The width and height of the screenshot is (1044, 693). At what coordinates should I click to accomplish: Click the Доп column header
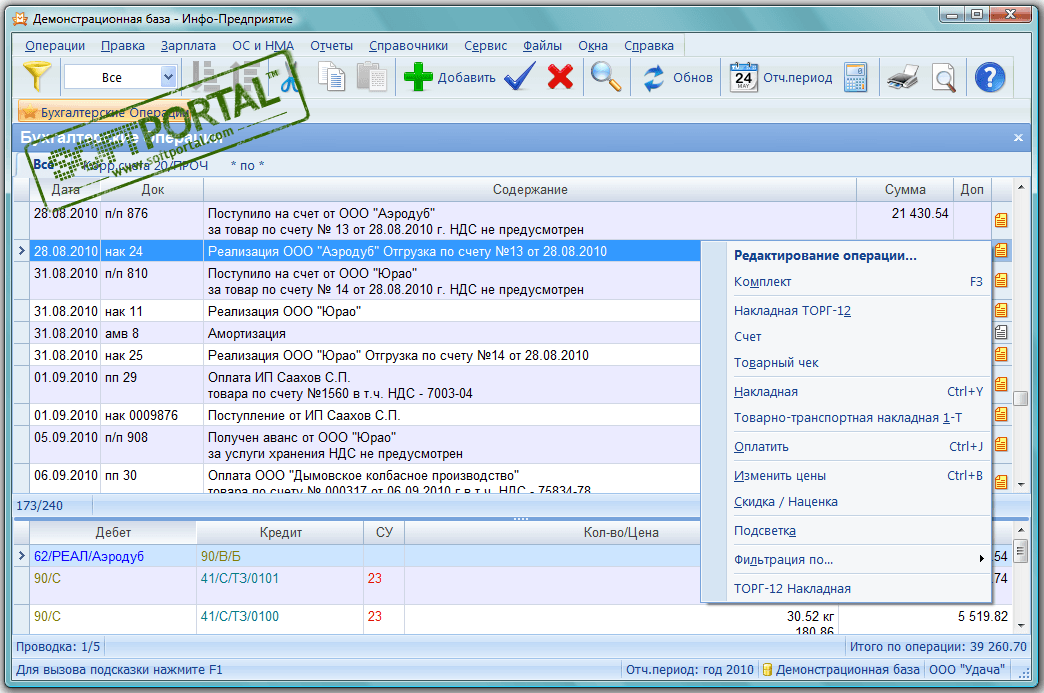coord(972,190)
